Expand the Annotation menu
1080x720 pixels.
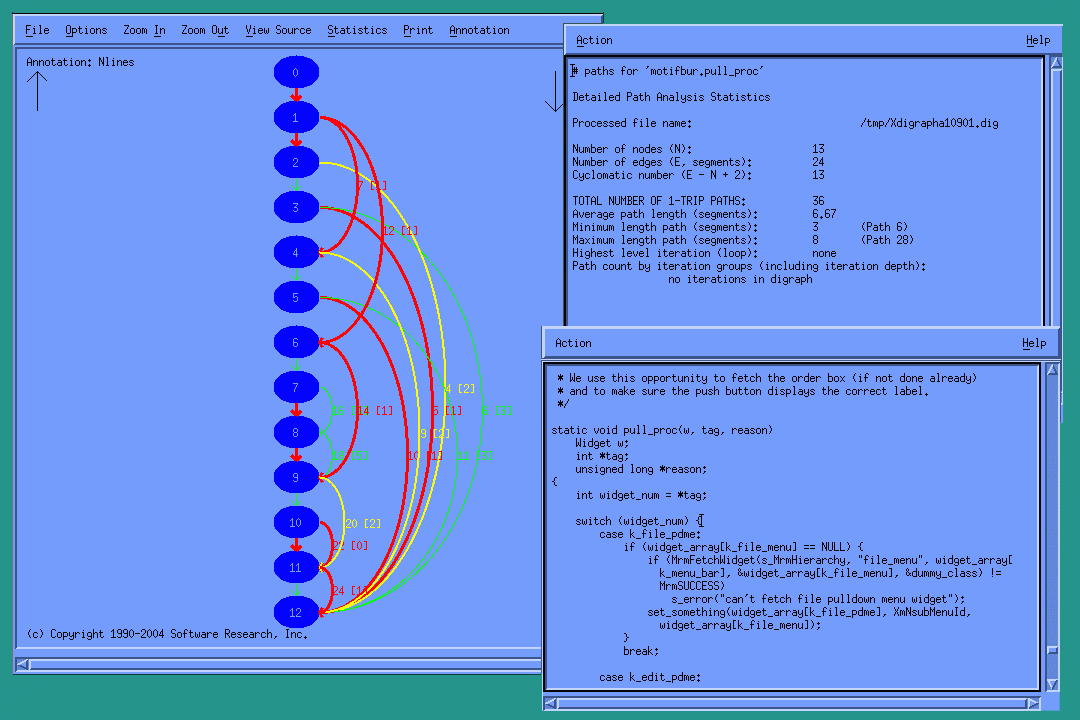(x=479, y=30)
